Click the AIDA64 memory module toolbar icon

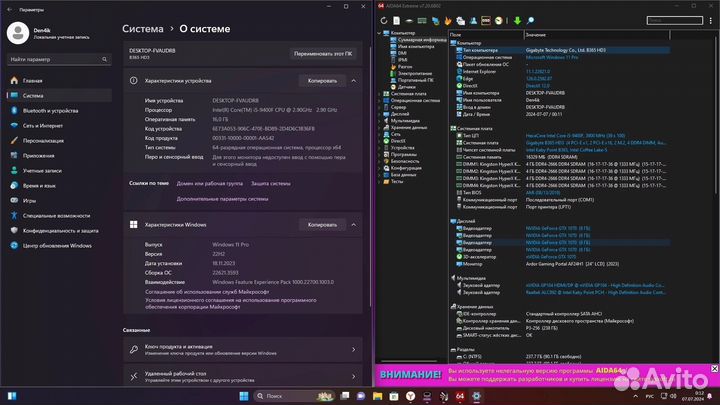point(422,21)
